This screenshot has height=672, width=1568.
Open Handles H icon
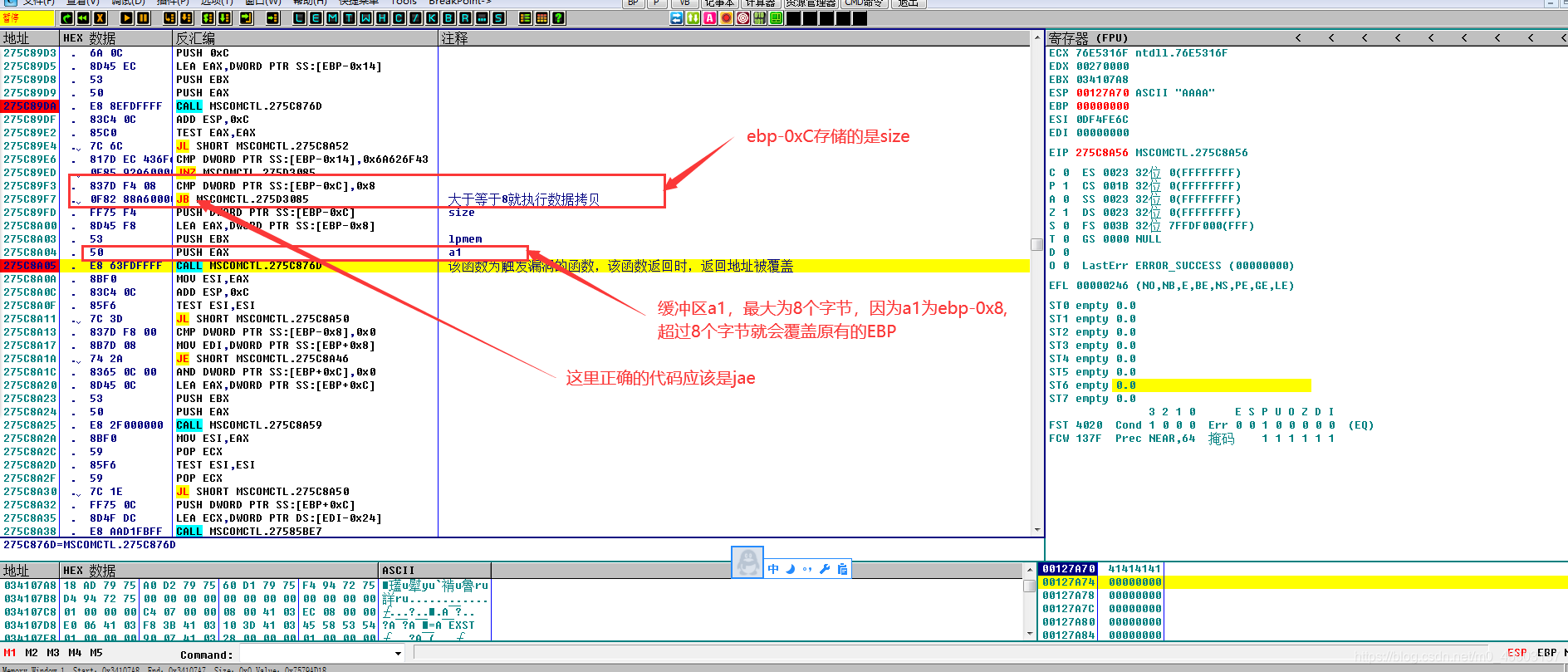coord(382,18)
